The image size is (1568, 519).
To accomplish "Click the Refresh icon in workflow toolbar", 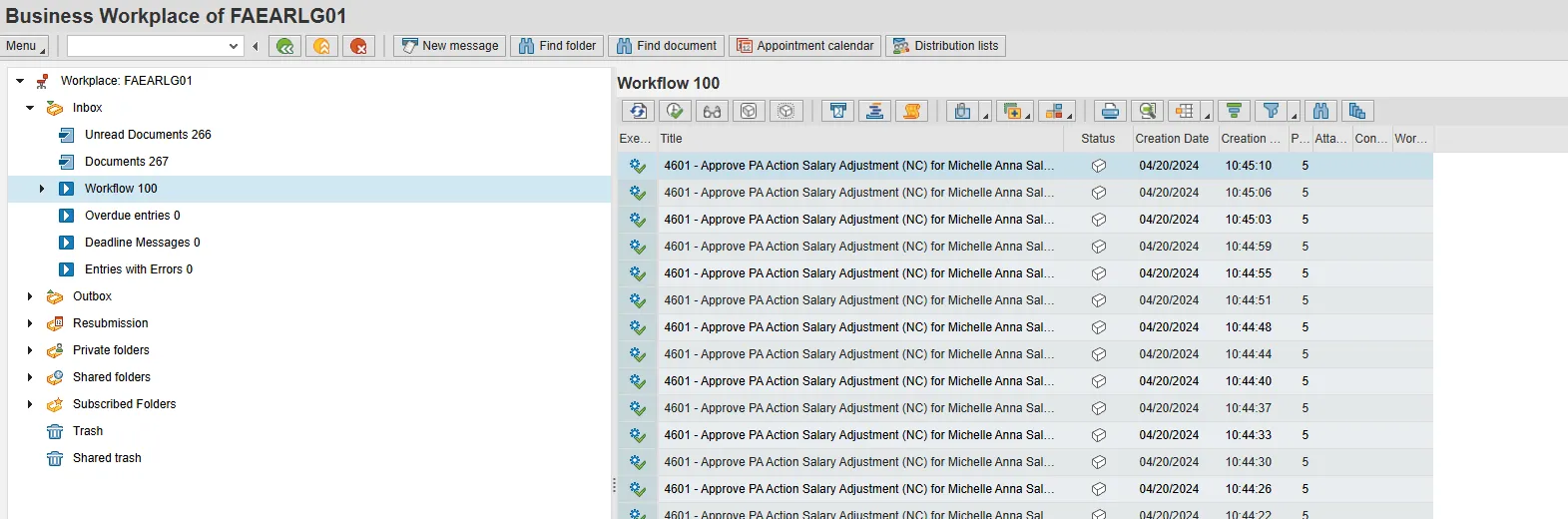I will point(638,111).
